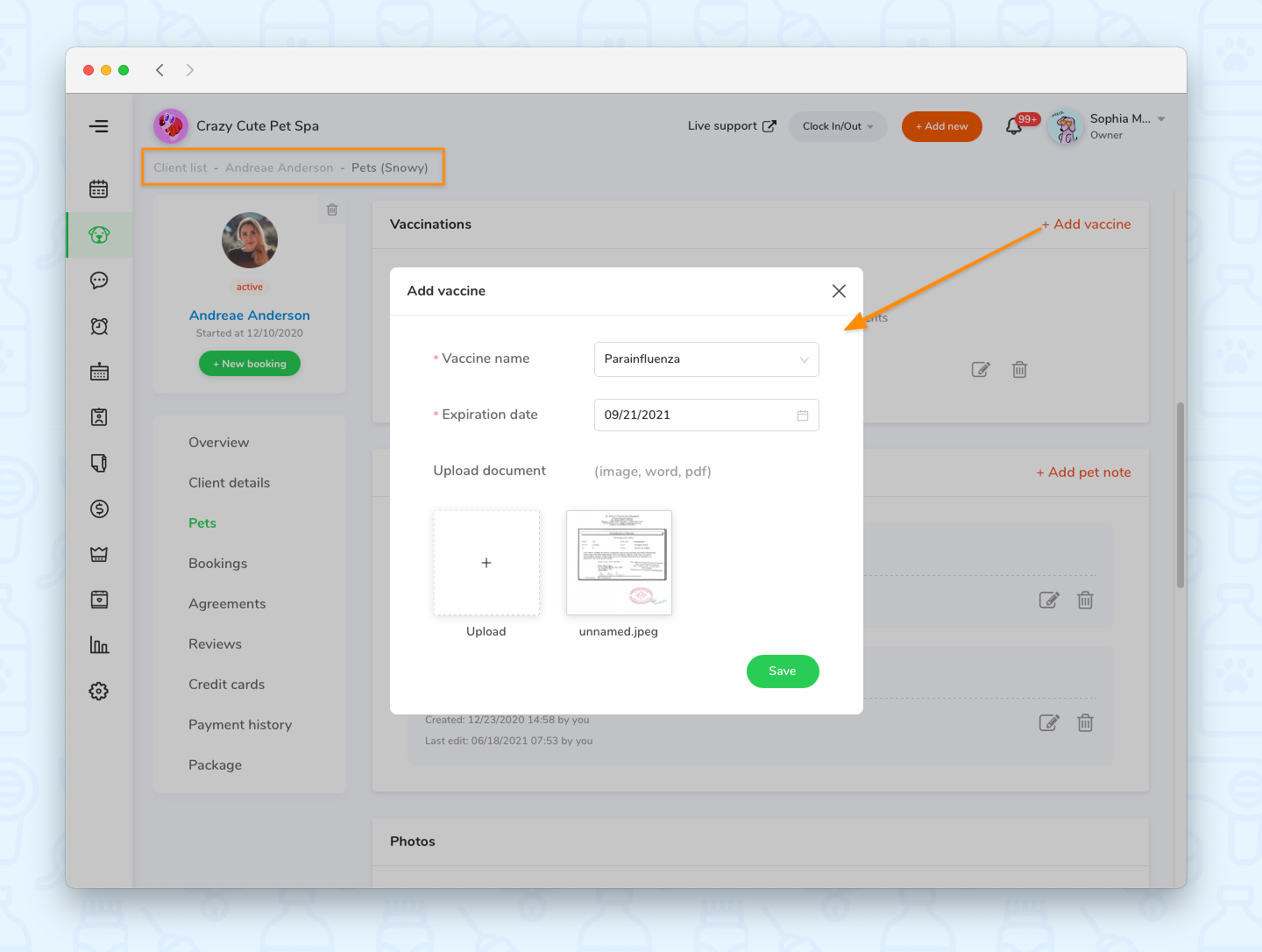Screen dimensions: 1262x952
Task: Open Live support link
Action: (x=732, y=126)
